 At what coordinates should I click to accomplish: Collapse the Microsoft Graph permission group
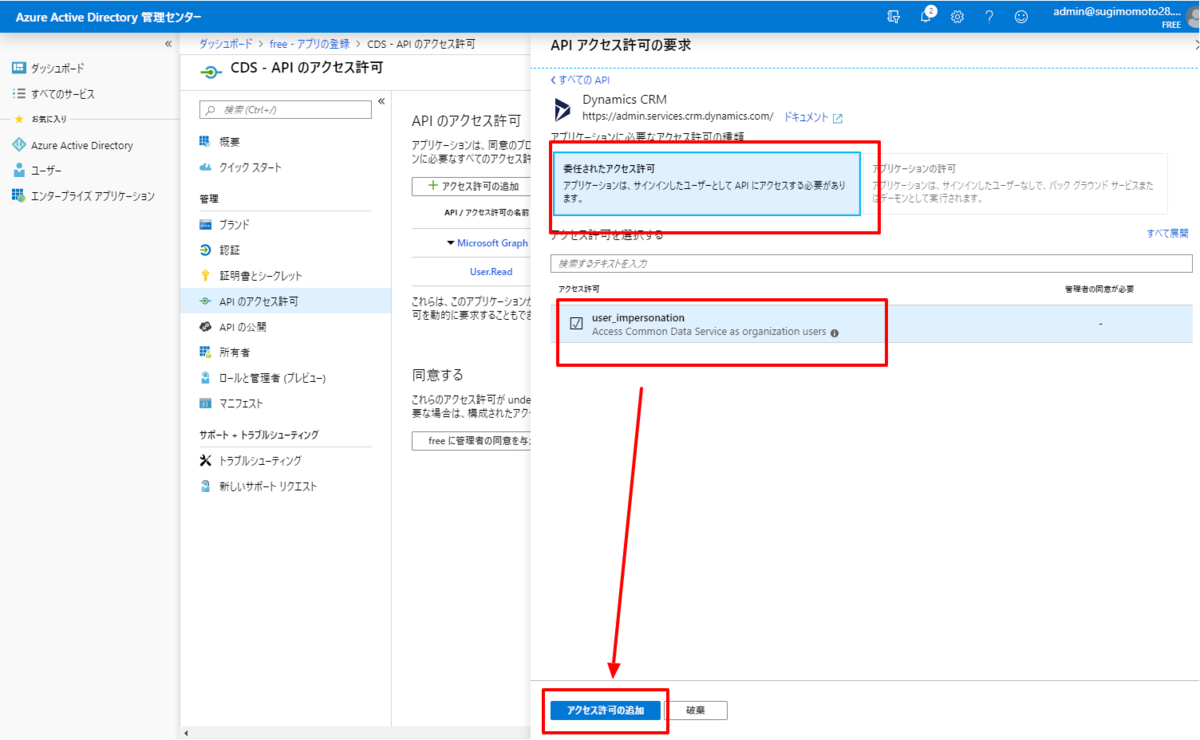(450, 243)
